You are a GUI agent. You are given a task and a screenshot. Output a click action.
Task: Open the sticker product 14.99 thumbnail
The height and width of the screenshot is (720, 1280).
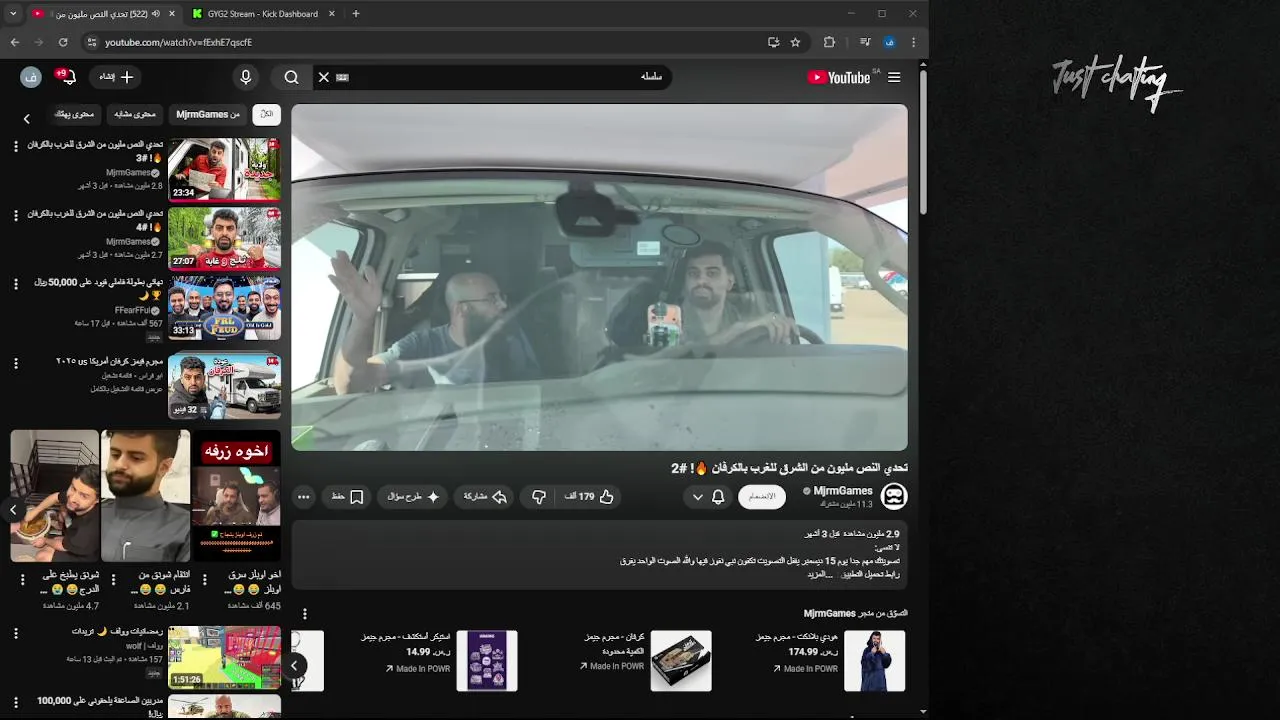tap(487, 660)
